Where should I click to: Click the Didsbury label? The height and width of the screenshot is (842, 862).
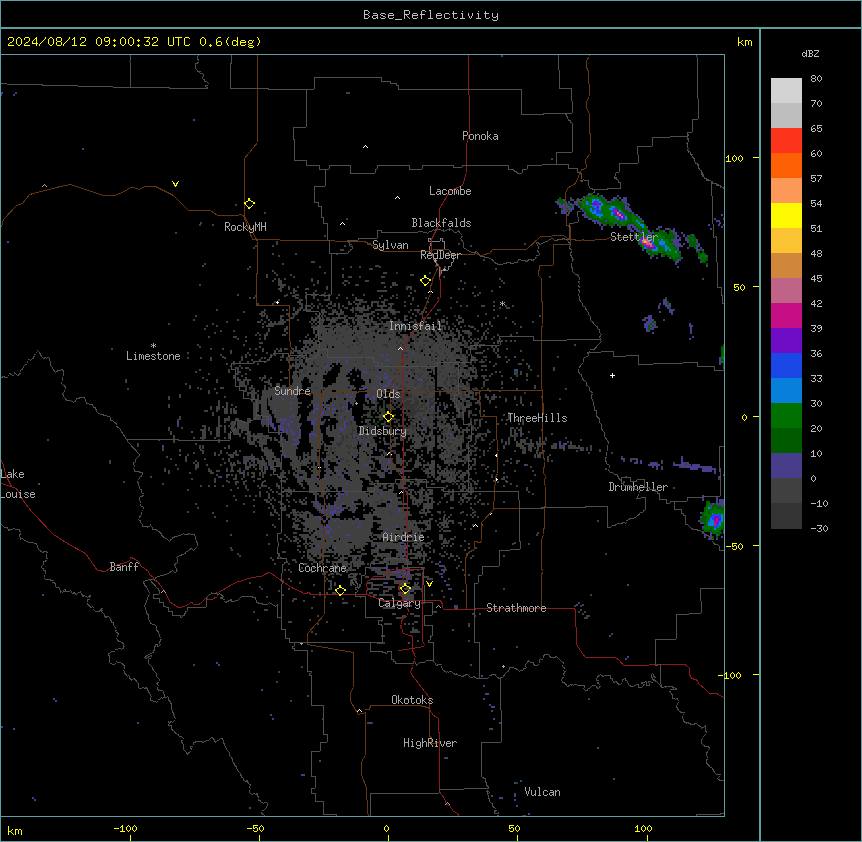point(383,431)
